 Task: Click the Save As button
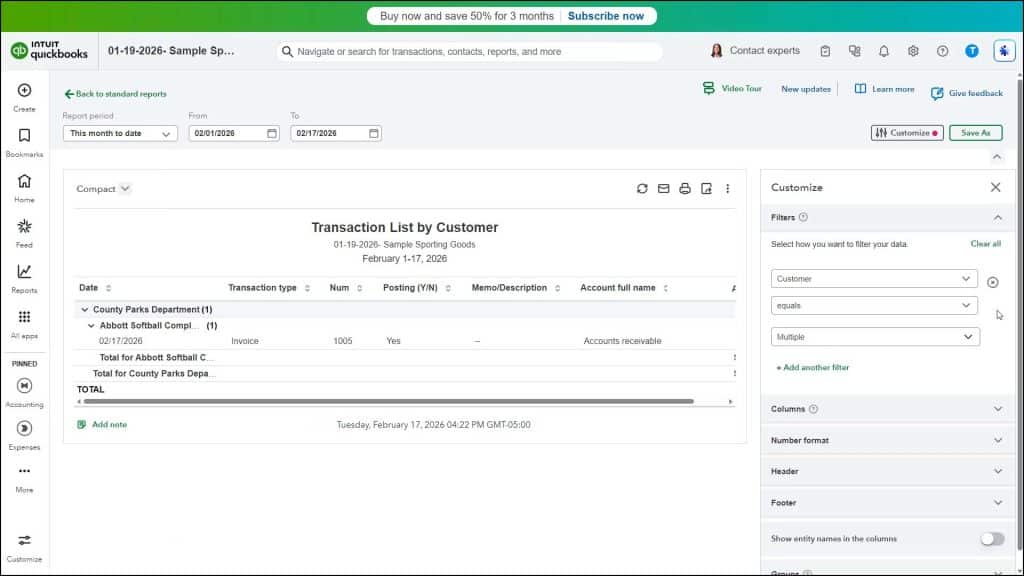(x=975, y=131)
